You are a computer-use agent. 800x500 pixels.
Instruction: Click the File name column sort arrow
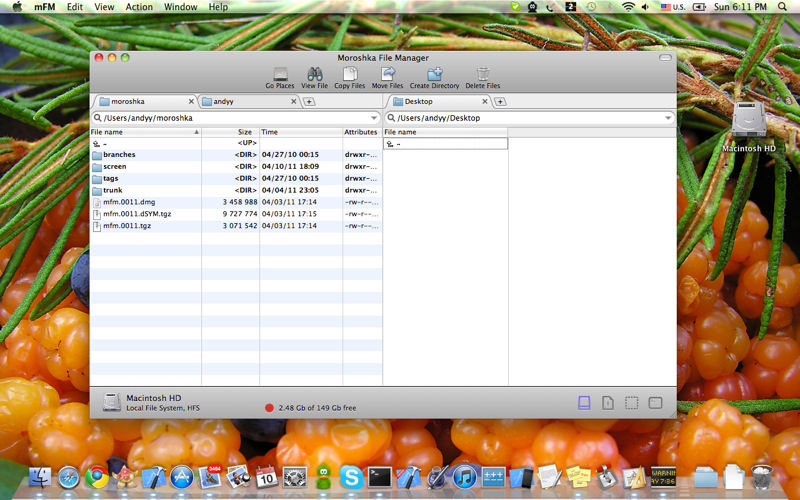click(x=196, y=132)
